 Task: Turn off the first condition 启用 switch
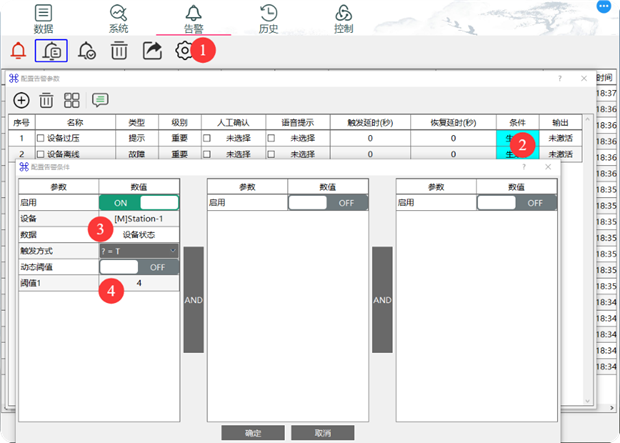(139, 203)
